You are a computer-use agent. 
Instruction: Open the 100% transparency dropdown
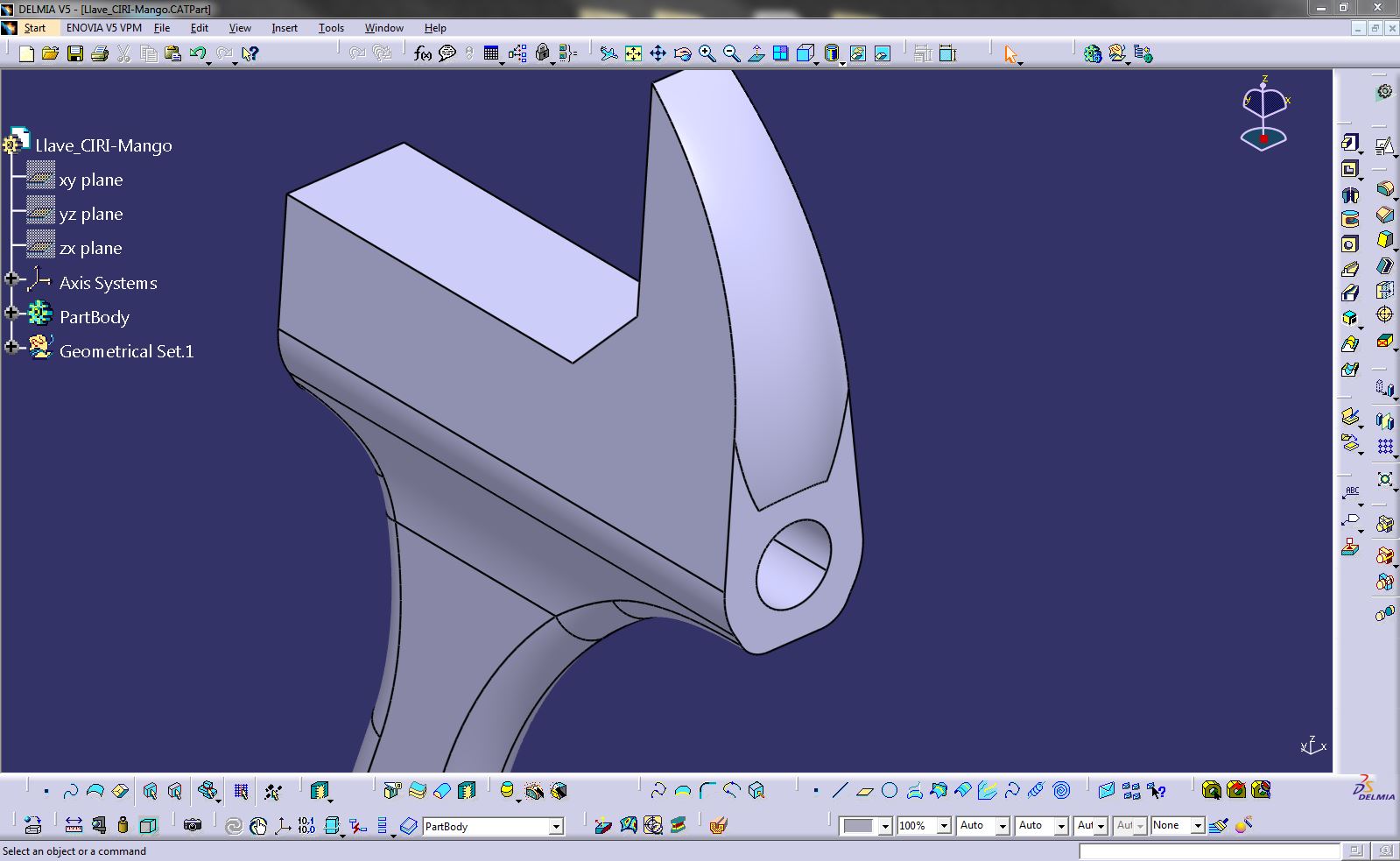coord(944,826)
